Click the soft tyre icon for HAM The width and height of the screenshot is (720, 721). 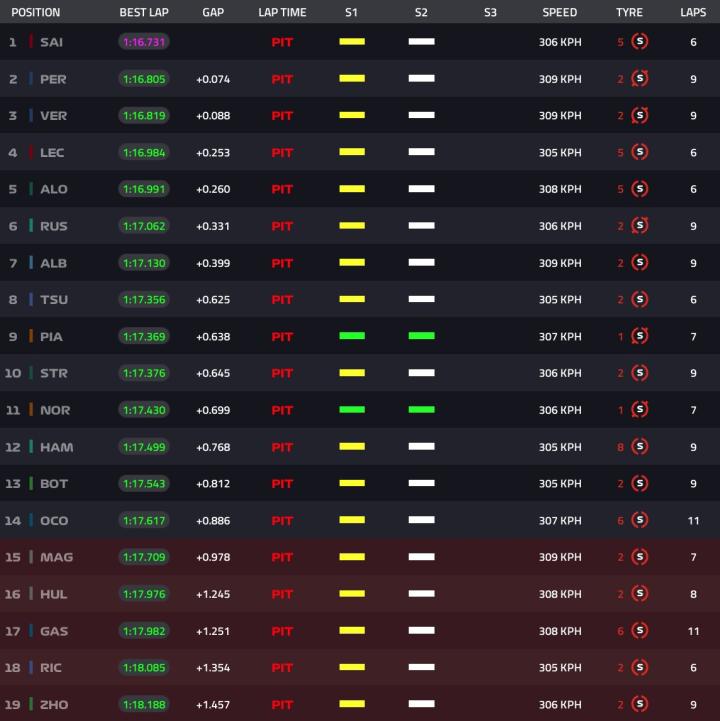pos(639,447)
